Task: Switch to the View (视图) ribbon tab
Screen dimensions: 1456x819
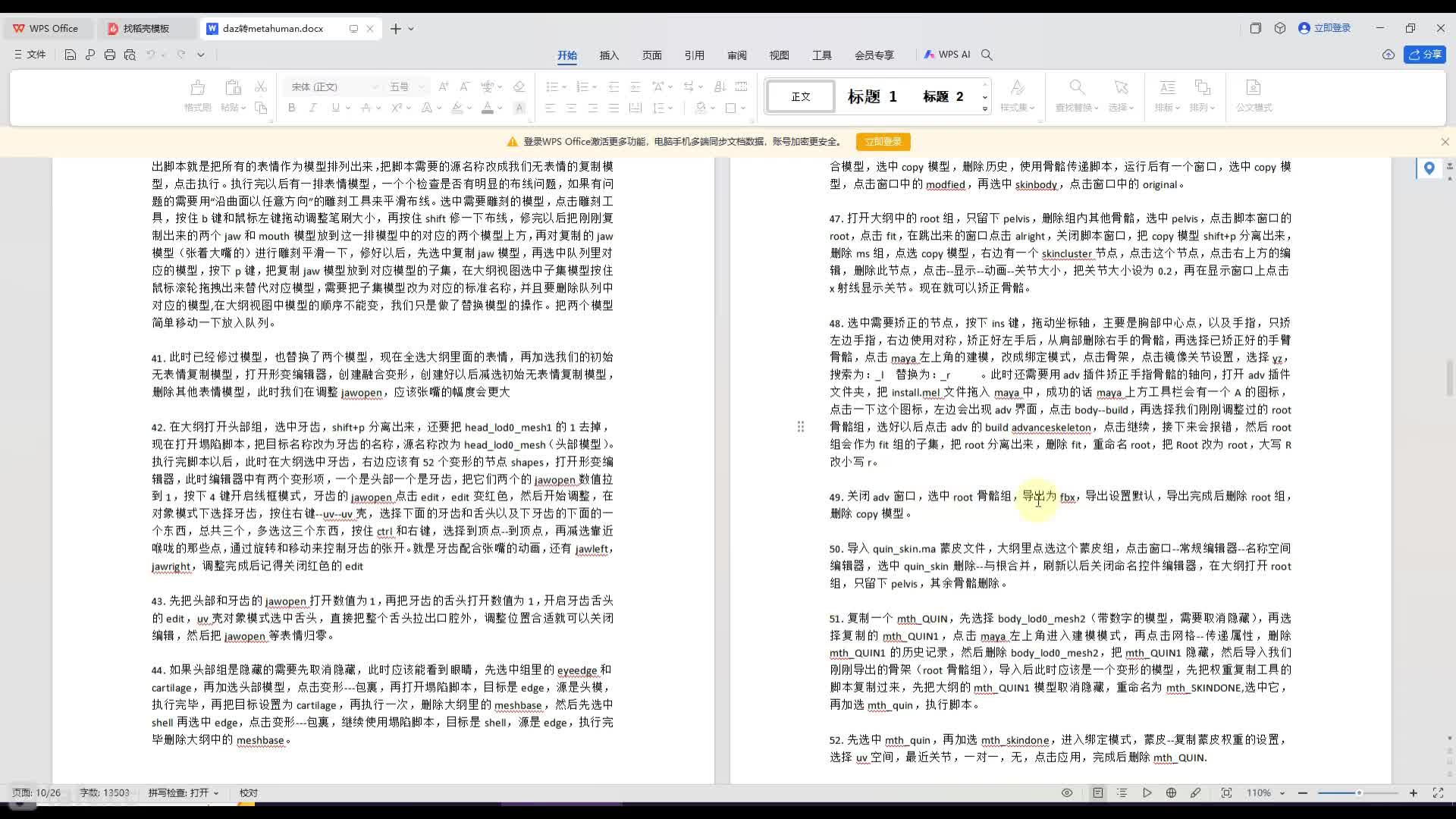Action: [779, 55]
